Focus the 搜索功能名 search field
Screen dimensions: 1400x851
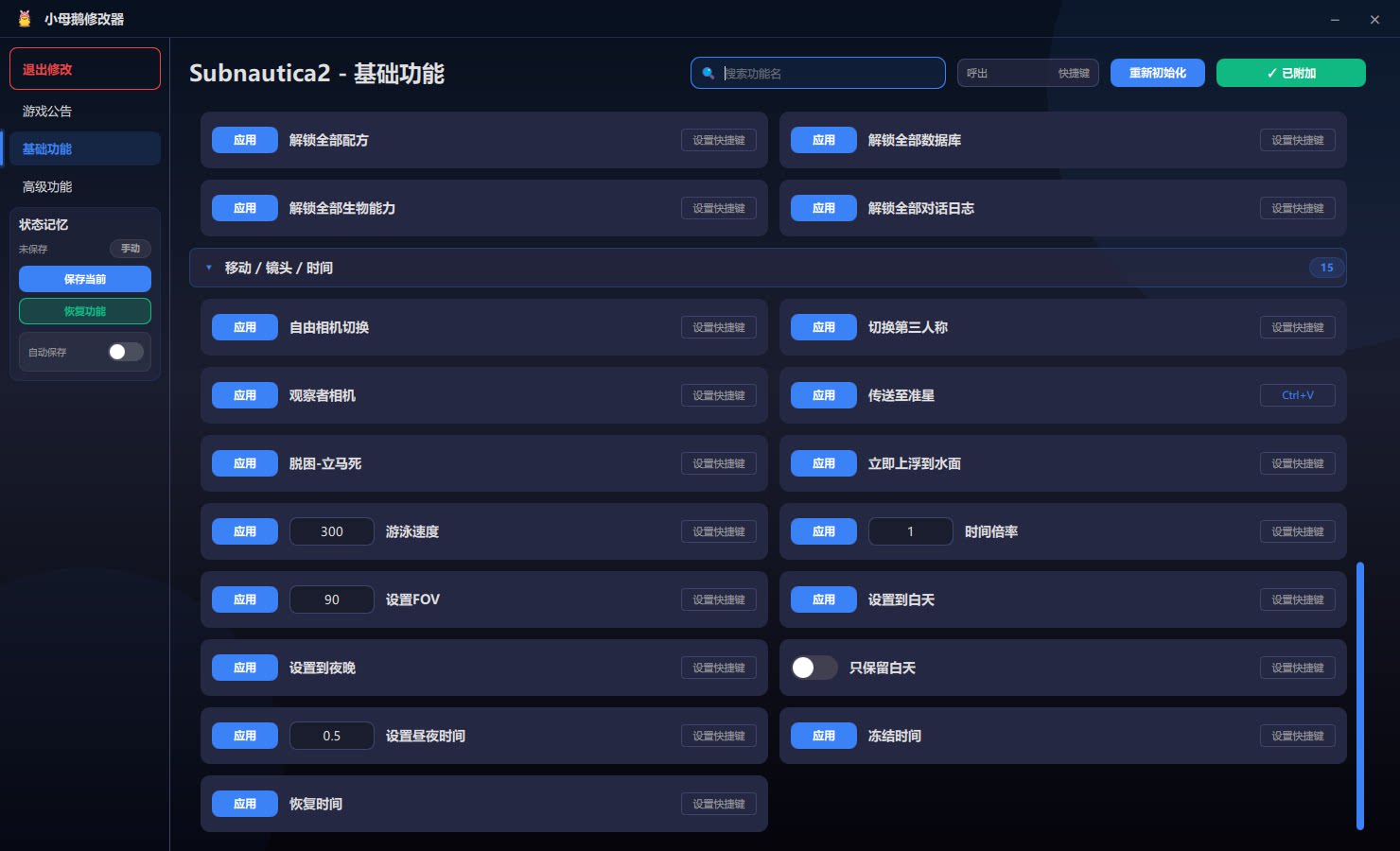(x=818, y=73)
